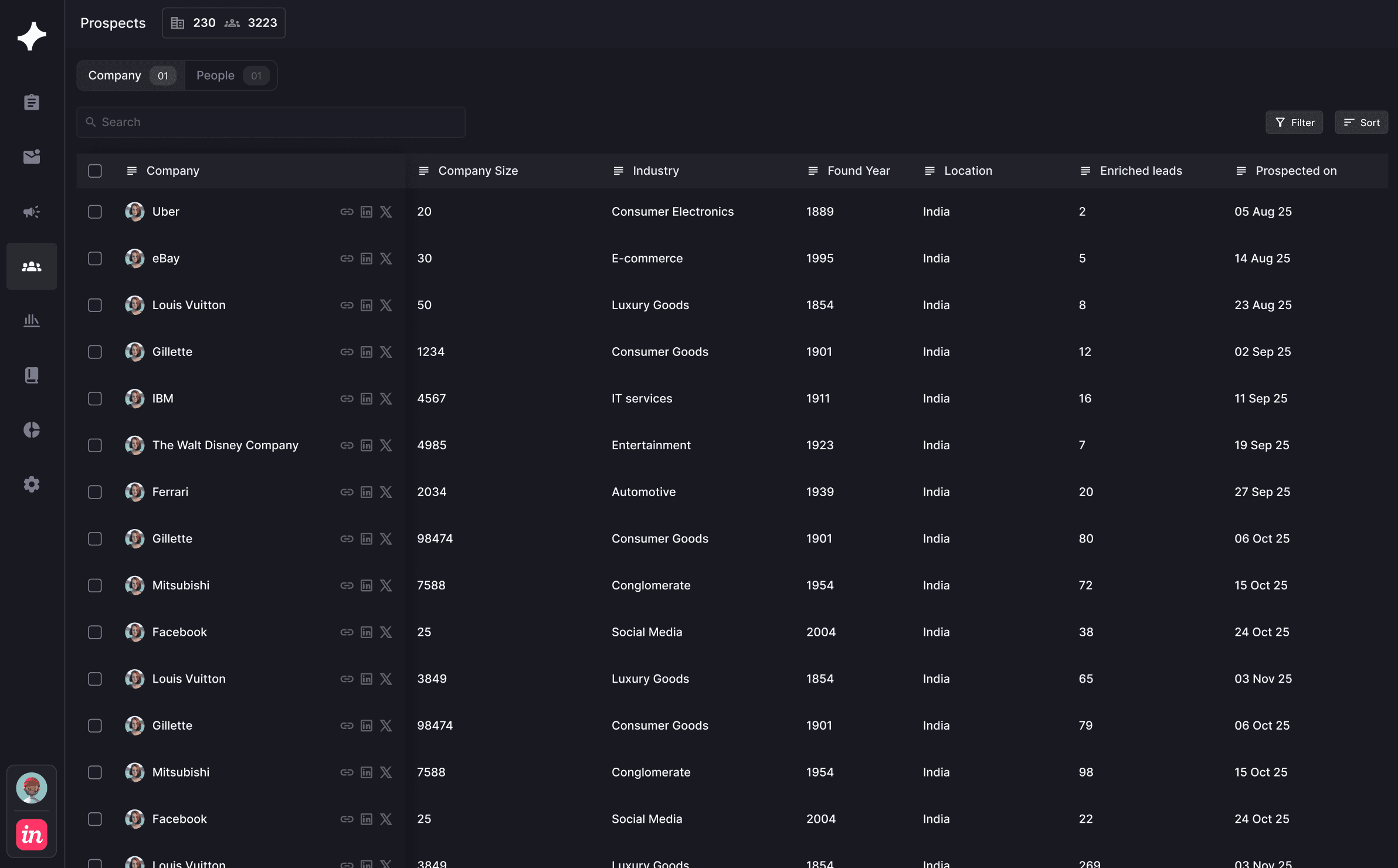Open the bar chart analytics sidebar icon

[32, 320]
